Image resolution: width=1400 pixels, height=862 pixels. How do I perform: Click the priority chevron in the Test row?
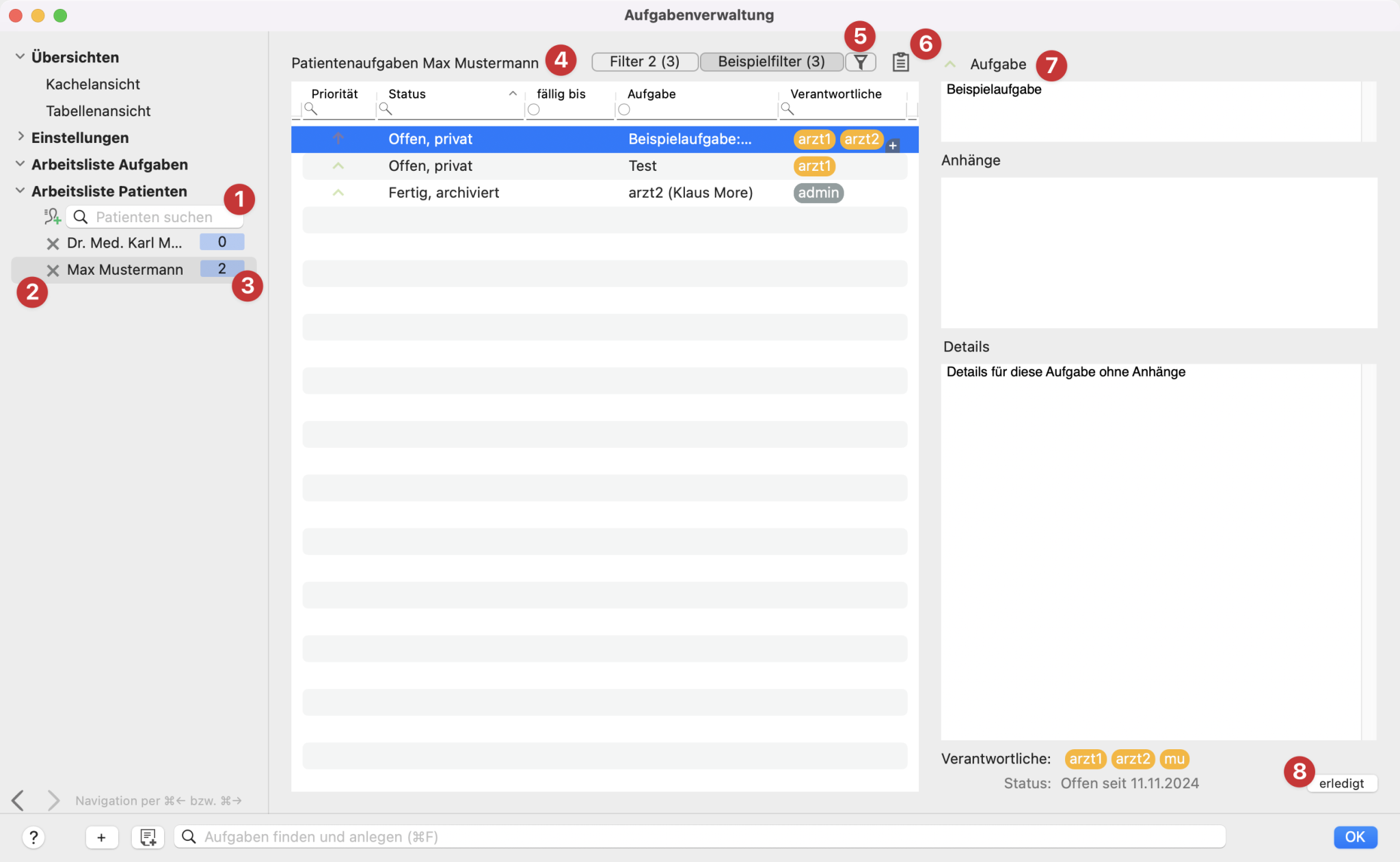pos(338,166)
